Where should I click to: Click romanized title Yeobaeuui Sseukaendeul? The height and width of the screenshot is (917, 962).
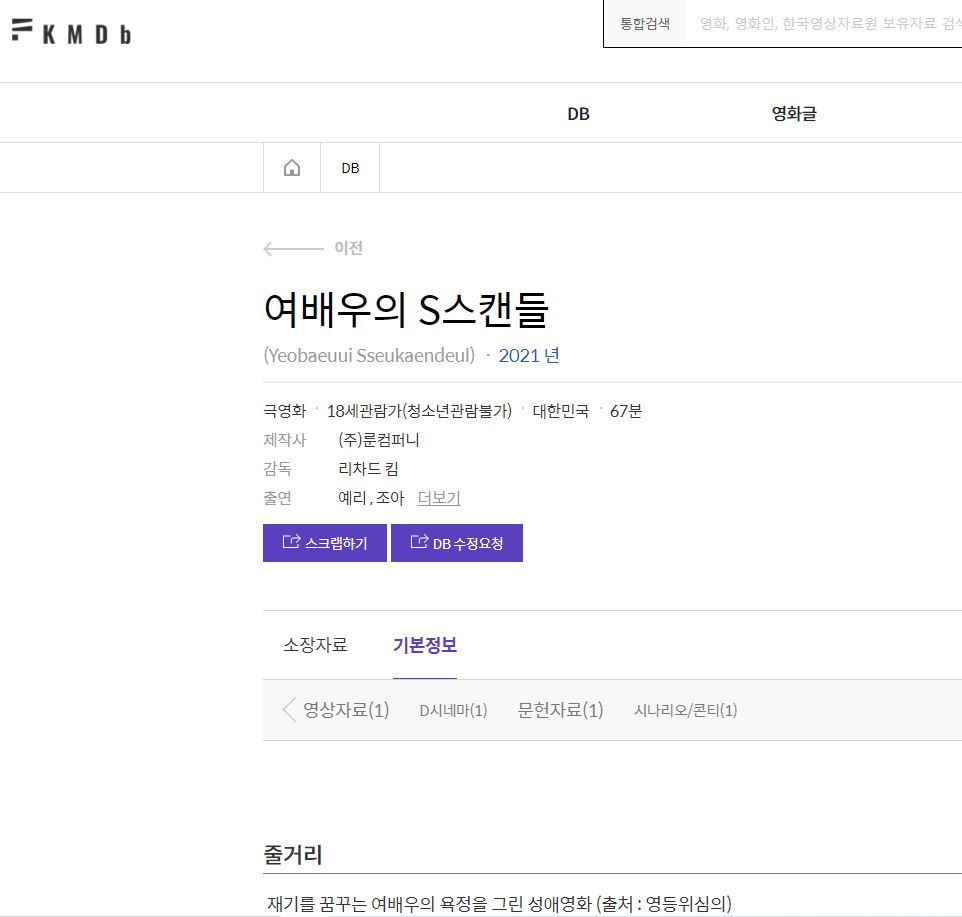coord(369,355)
